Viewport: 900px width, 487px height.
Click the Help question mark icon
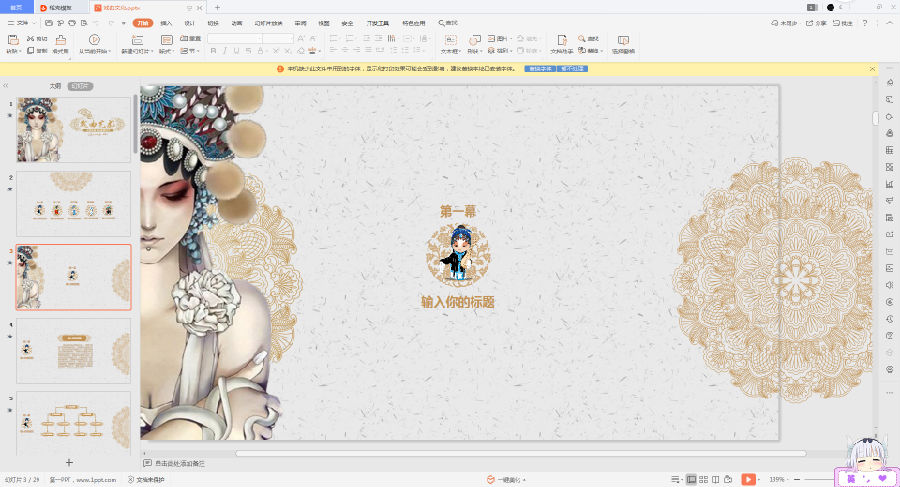pos(864,23)
